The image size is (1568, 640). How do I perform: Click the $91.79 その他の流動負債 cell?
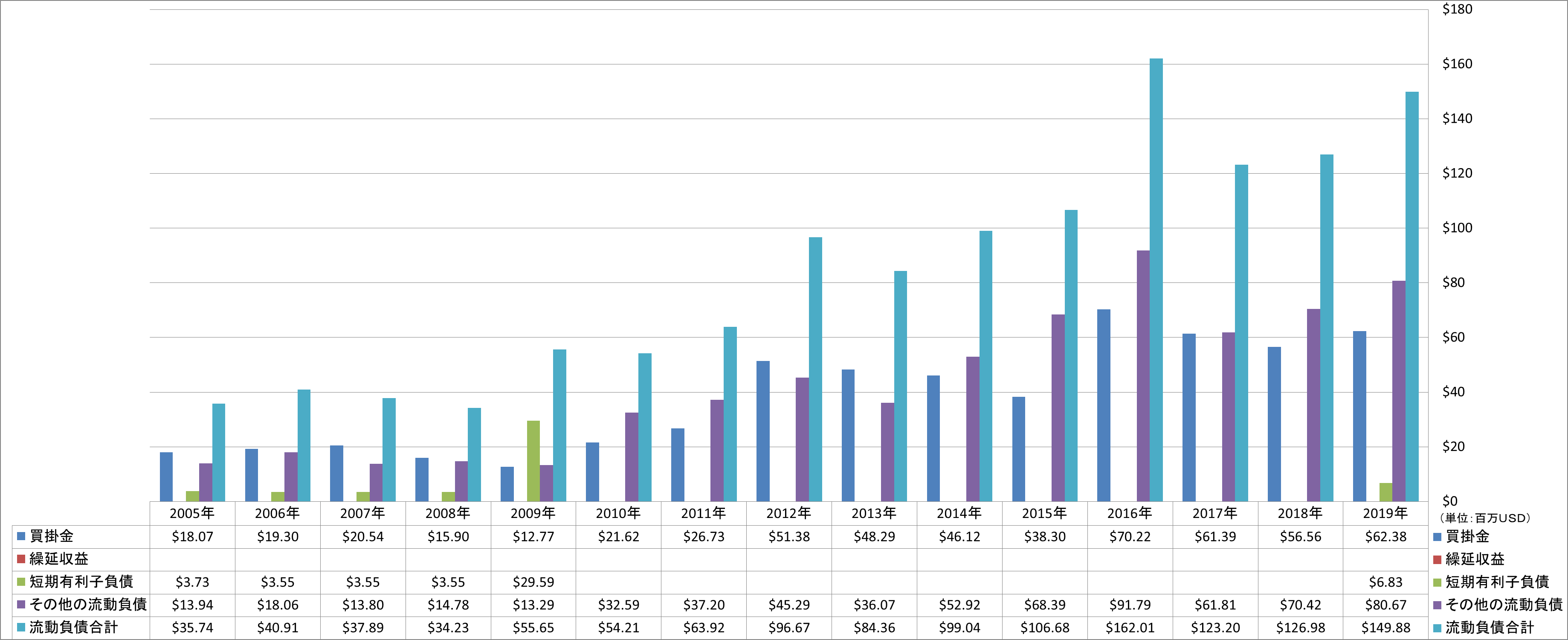tap(1130, 605)
